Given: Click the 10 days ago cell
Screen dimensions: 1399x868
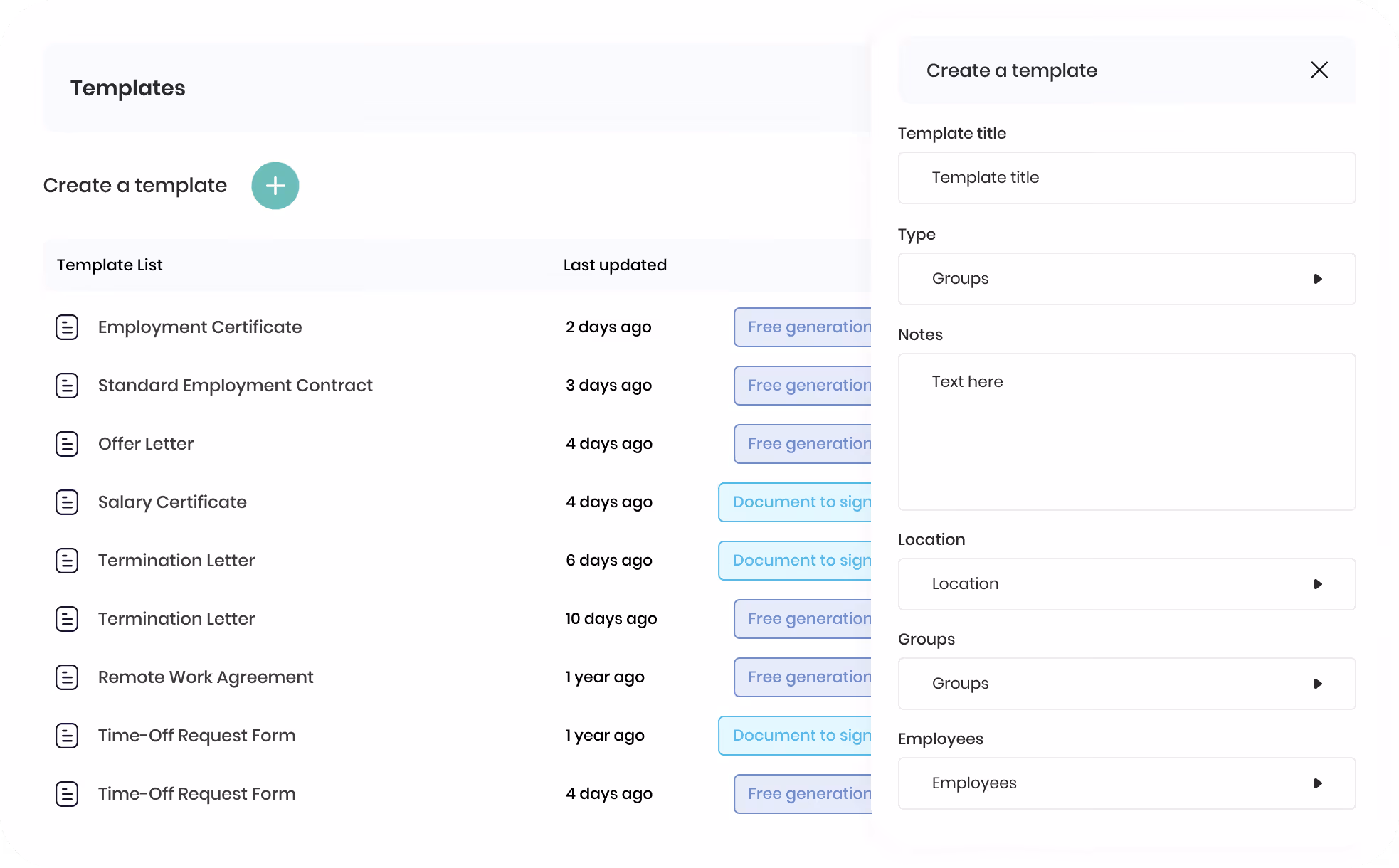Looking at the screenshot, I should pos(611,619).
